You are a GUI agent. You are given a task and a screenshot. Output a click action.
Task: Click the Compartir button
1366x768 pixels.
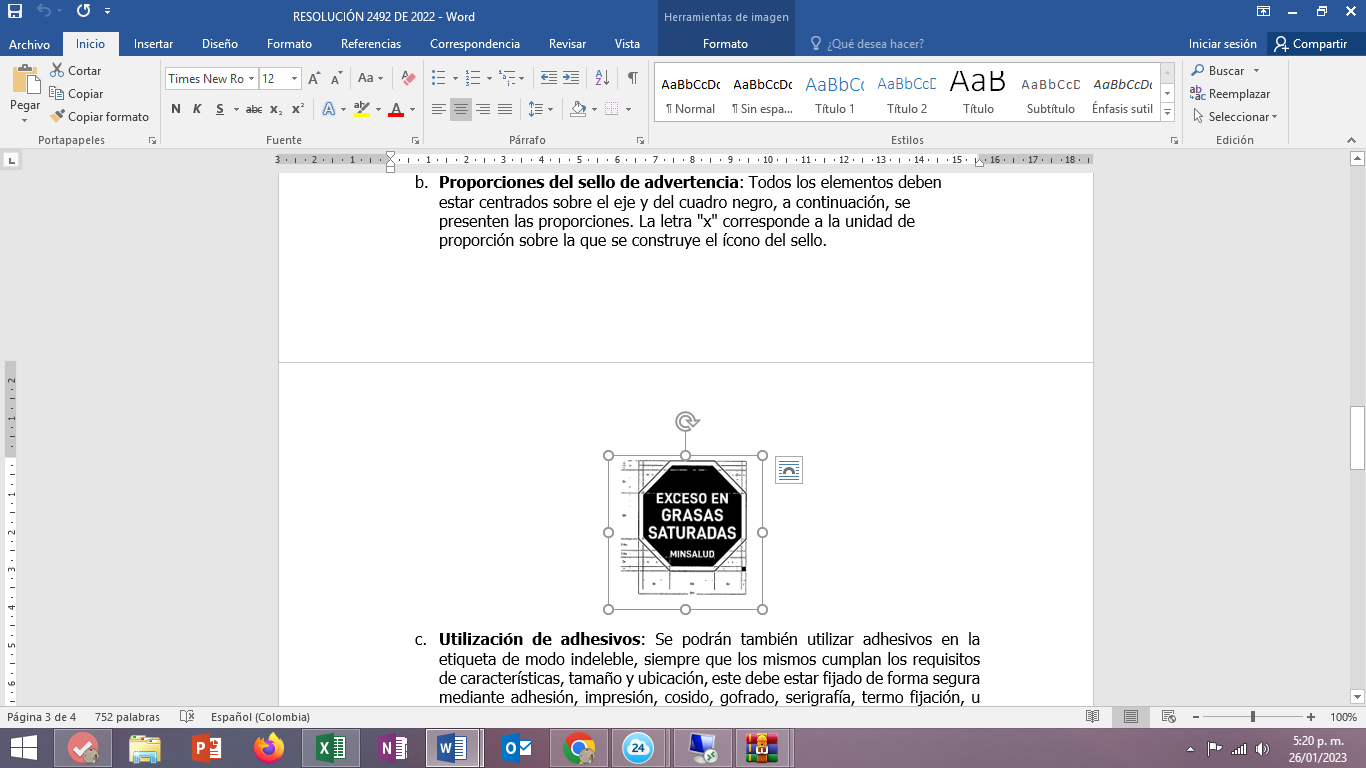click(1310, 44)
